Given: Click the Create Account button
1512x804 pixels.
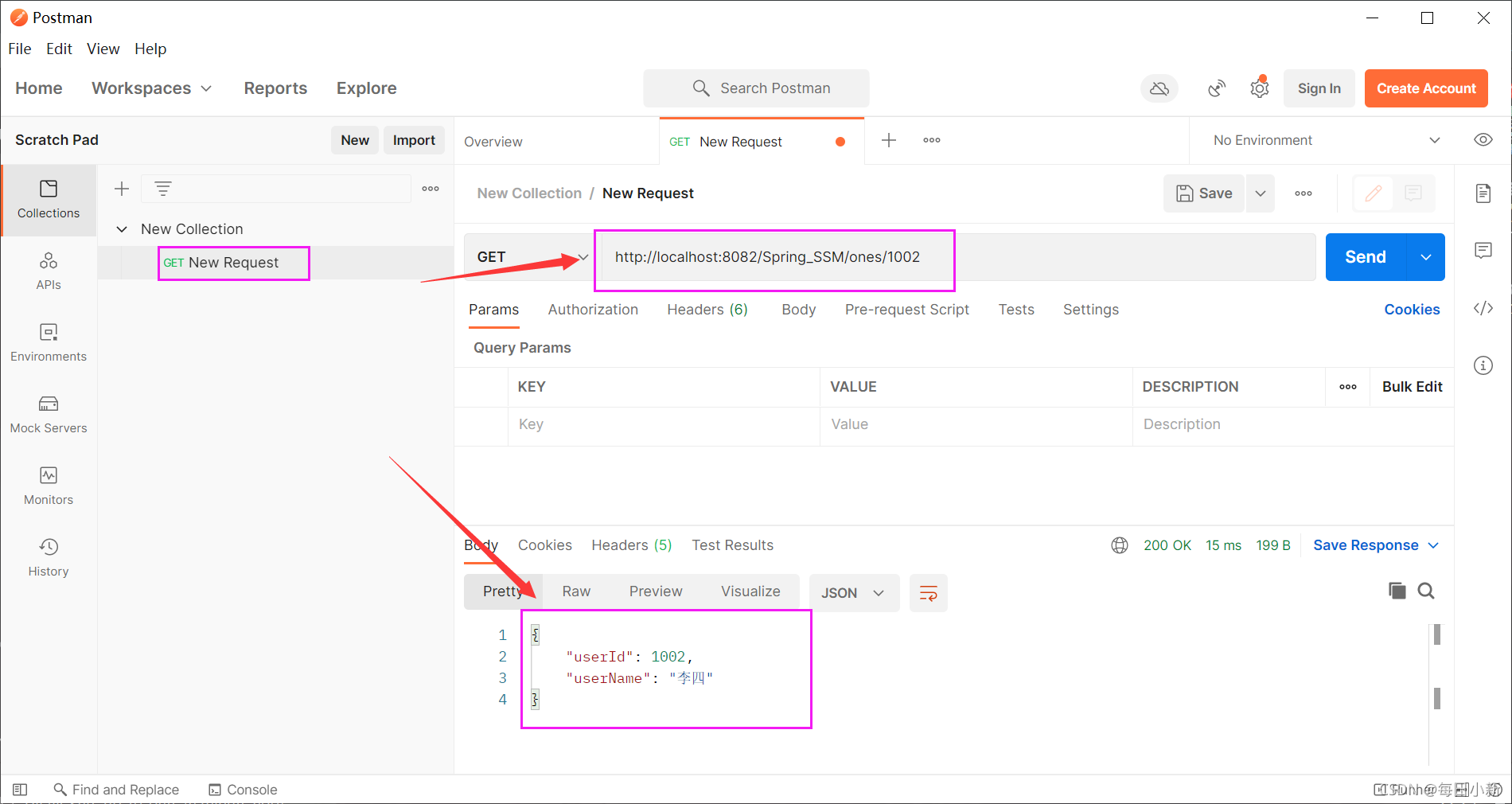Looking at the screenshot, I should (x=1426, y=88).
